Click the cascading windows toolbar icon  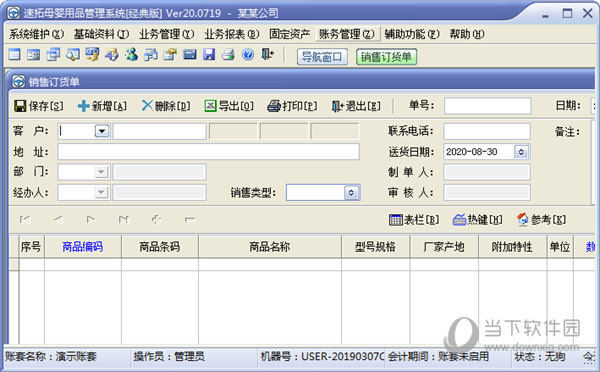53,55
